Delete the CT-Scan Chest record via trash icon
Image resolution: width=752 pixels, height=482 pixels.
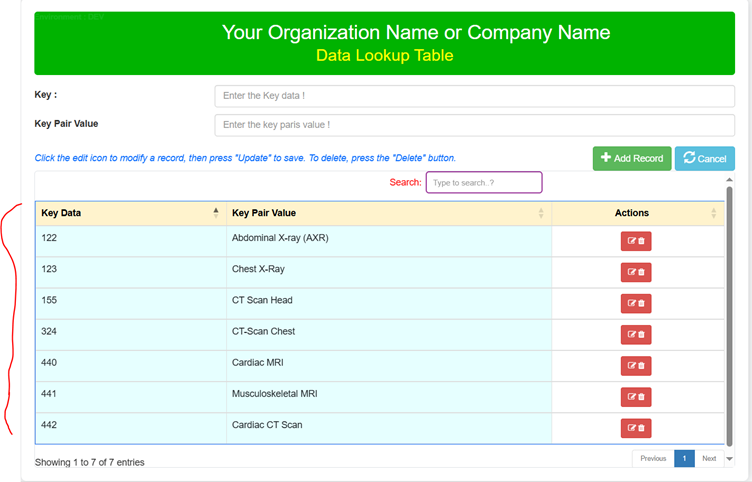pos(641,334)
